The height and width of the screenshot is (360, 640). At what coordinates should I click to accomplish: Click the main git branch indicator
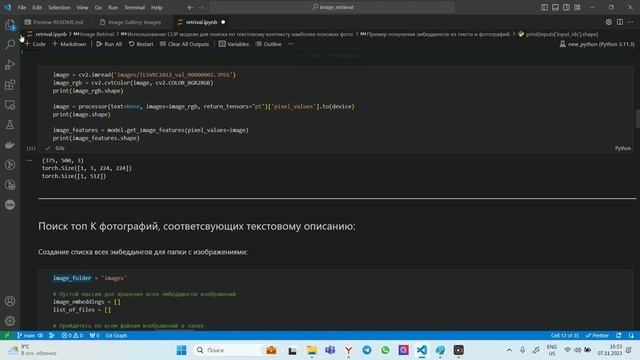click(x=26, y=335)
